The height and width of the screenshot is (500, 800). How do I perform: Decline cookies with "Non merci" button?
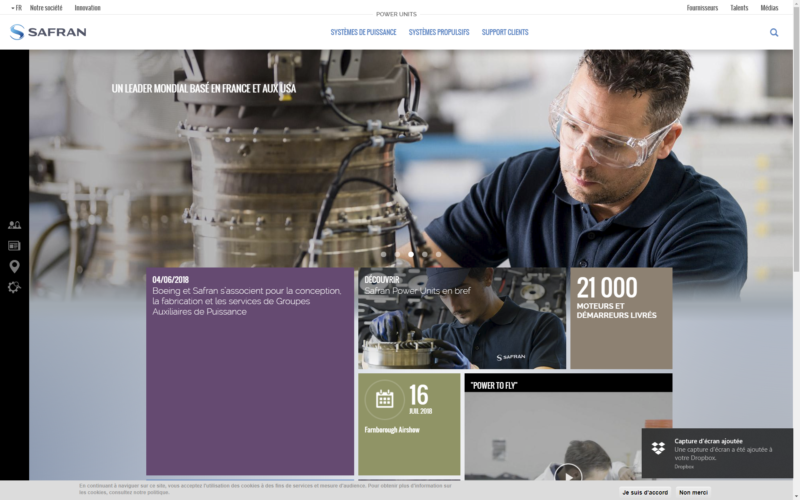tap(694, 492)
